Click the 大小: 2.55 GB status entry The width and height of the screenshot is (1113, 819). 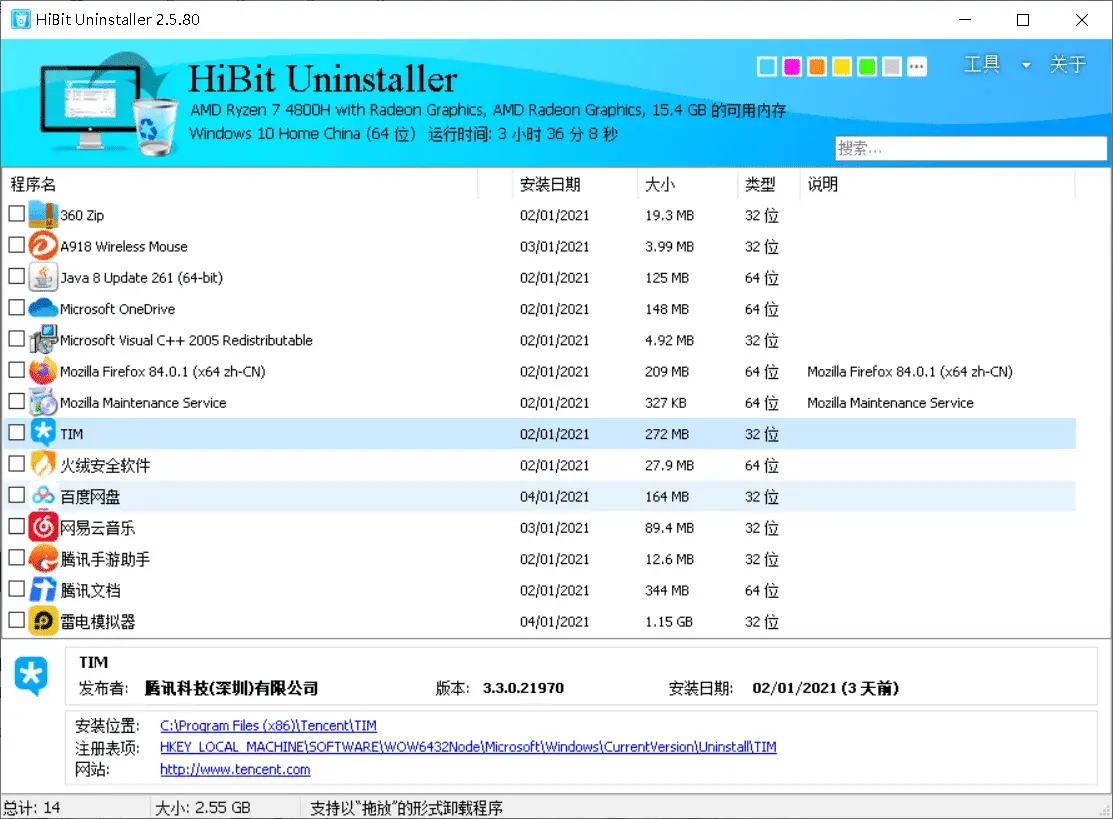point(202,808)
